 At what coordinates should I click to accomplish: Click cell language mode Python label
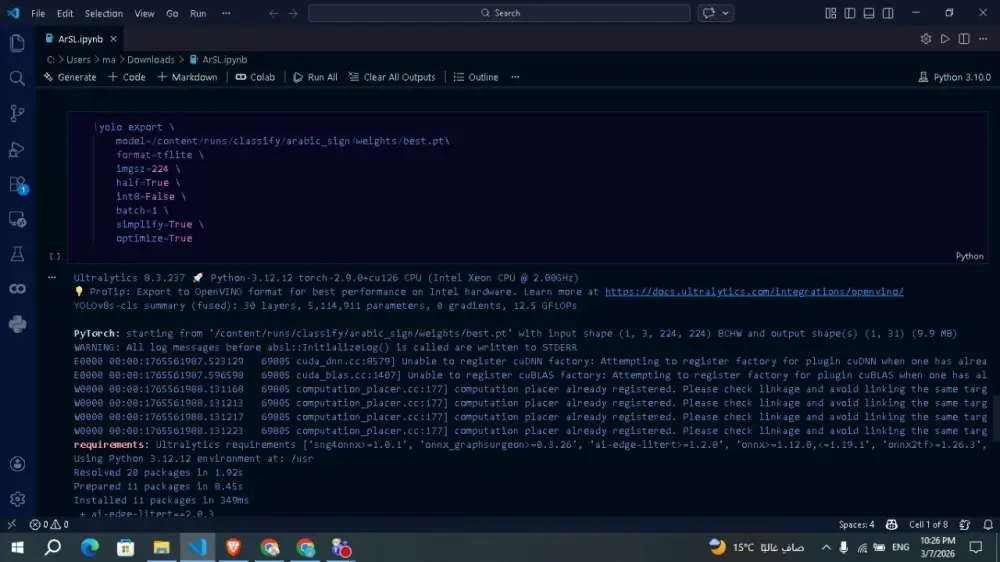pyautogui.click(x=969, y=256)
